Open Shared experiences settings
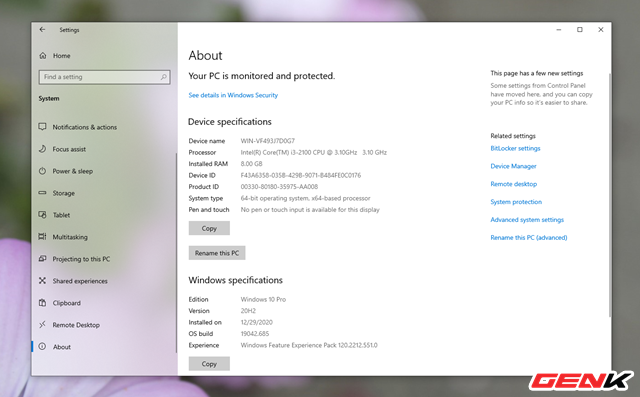 pyautogui.click(x=80, y=281)
